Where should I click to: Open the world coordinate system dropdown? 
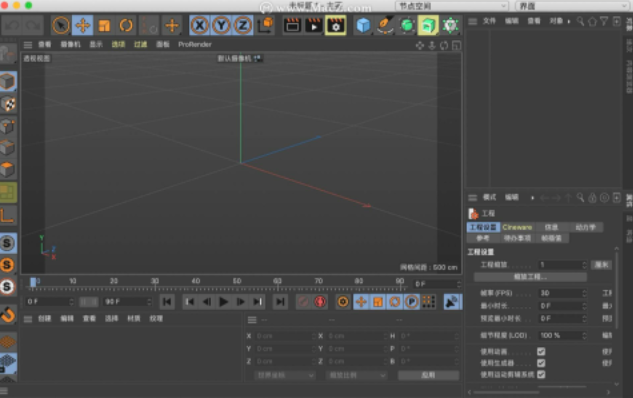284,375
